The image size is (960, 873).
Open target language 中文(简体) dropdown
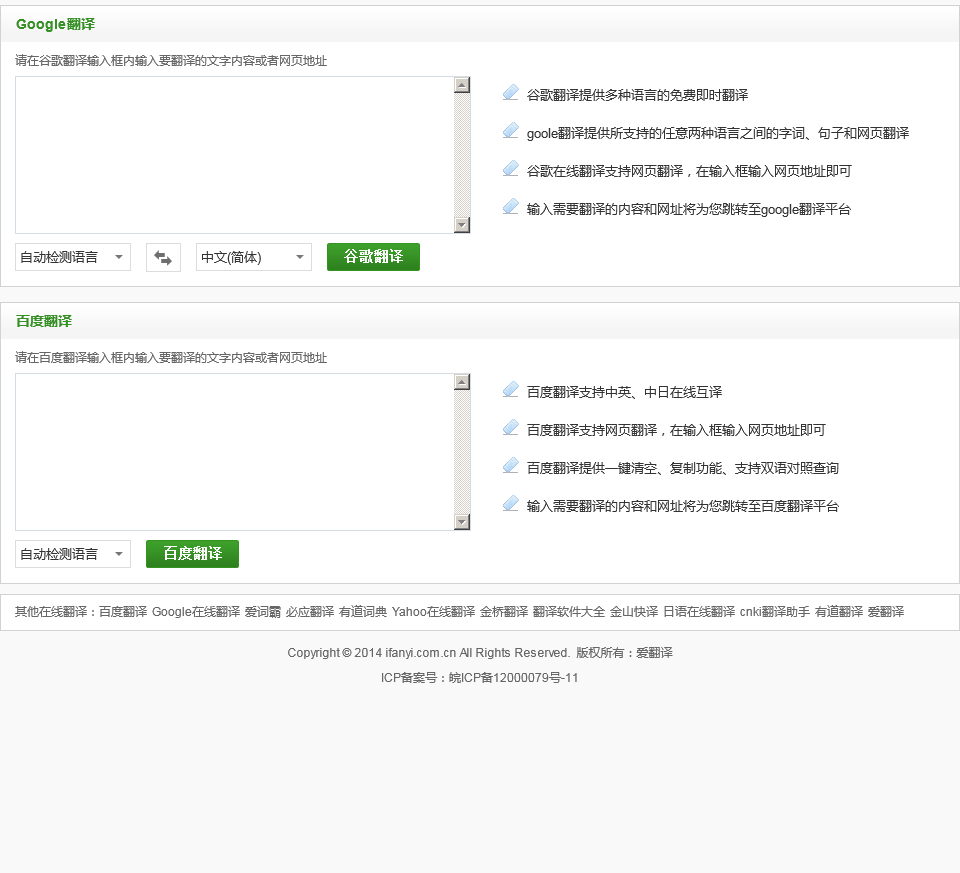pos(253,257)
